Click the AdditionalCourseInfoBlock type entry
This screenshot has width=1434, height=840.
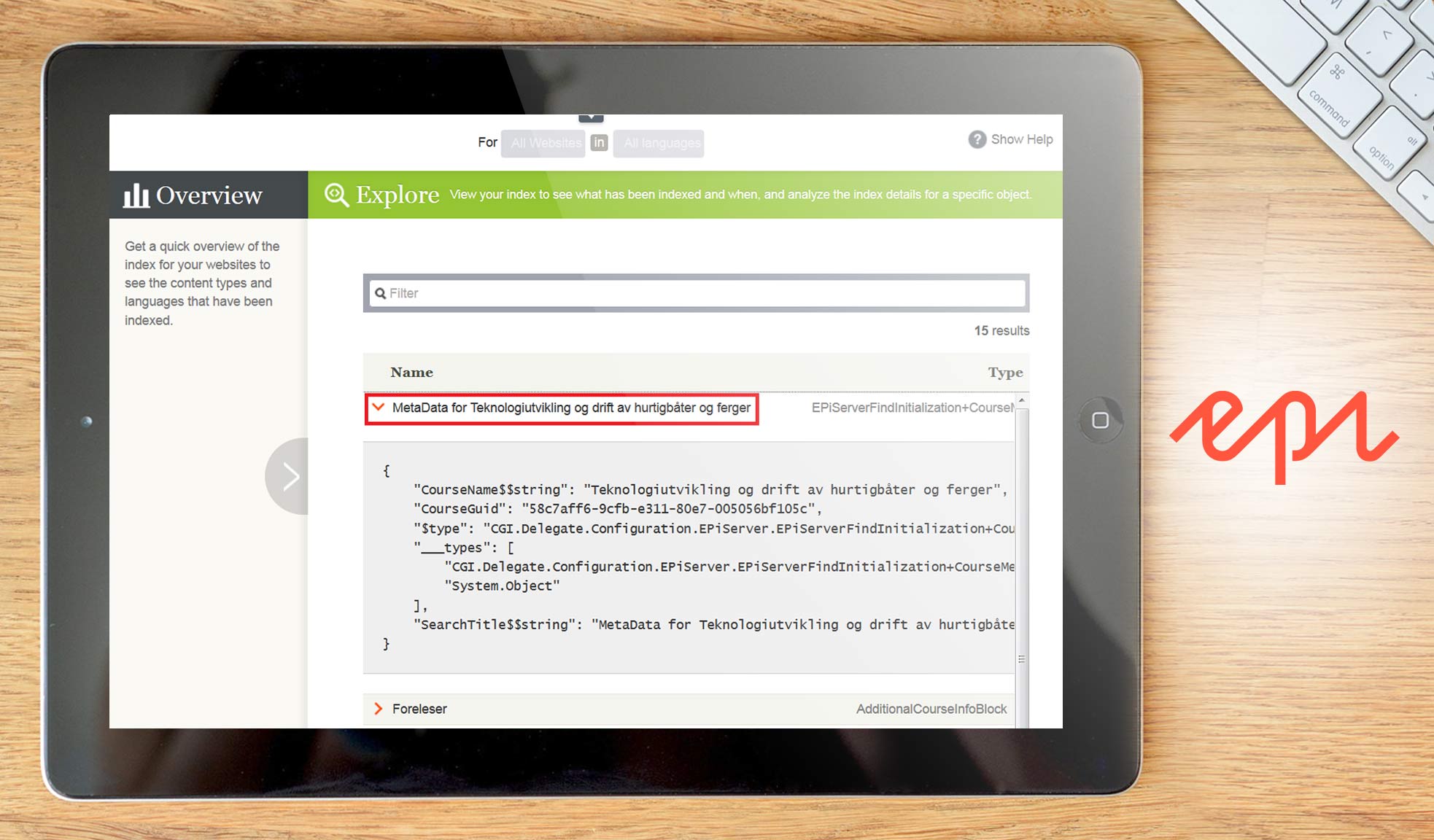[931, 709]
